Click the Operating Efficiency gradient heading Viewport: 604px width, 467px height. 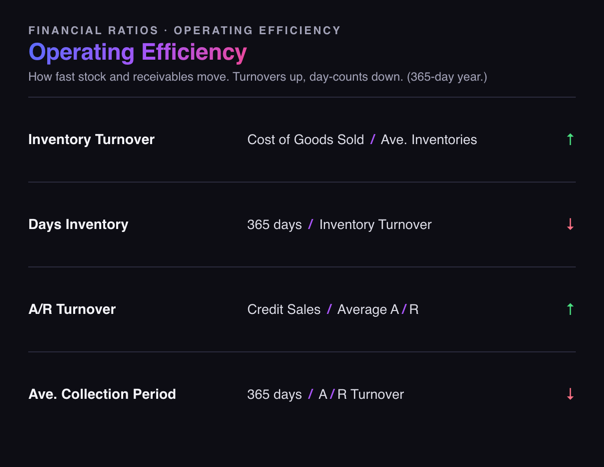[x=138, y=52]
